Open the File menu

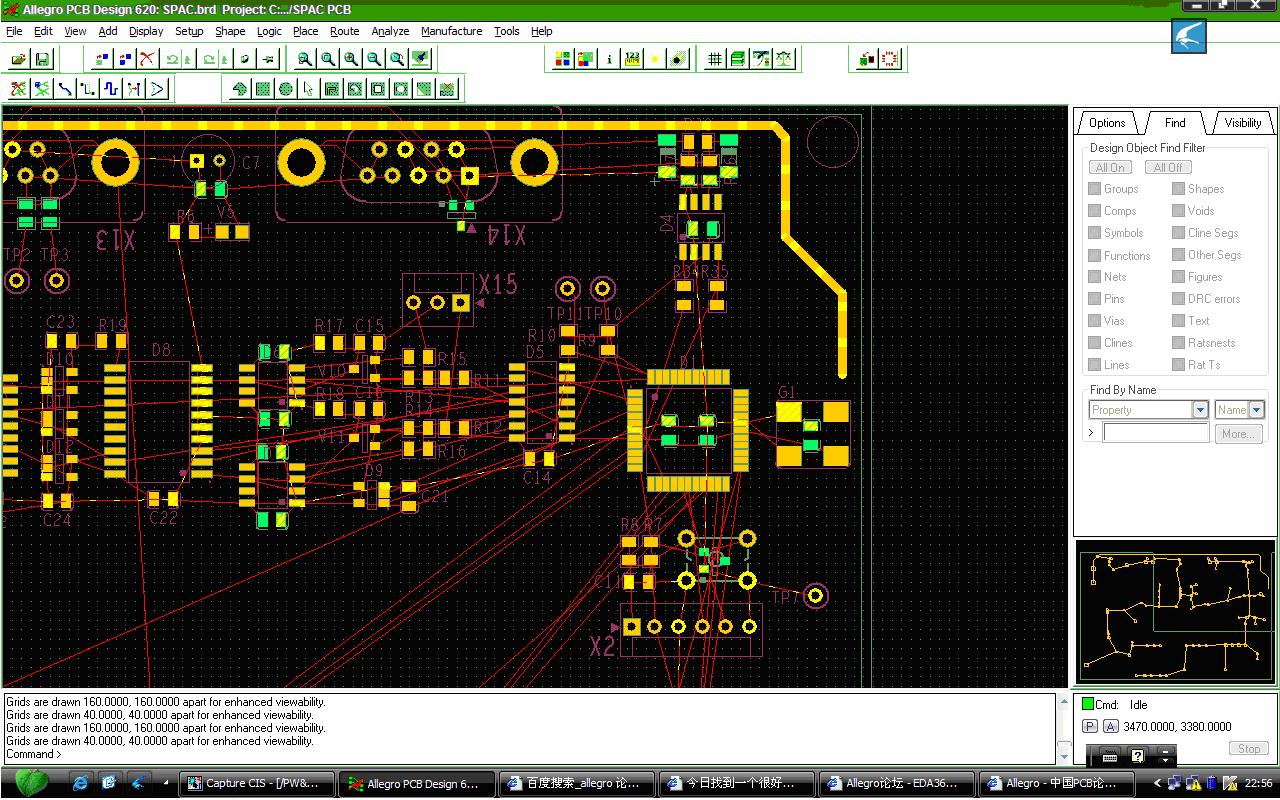tap(14, 31)
